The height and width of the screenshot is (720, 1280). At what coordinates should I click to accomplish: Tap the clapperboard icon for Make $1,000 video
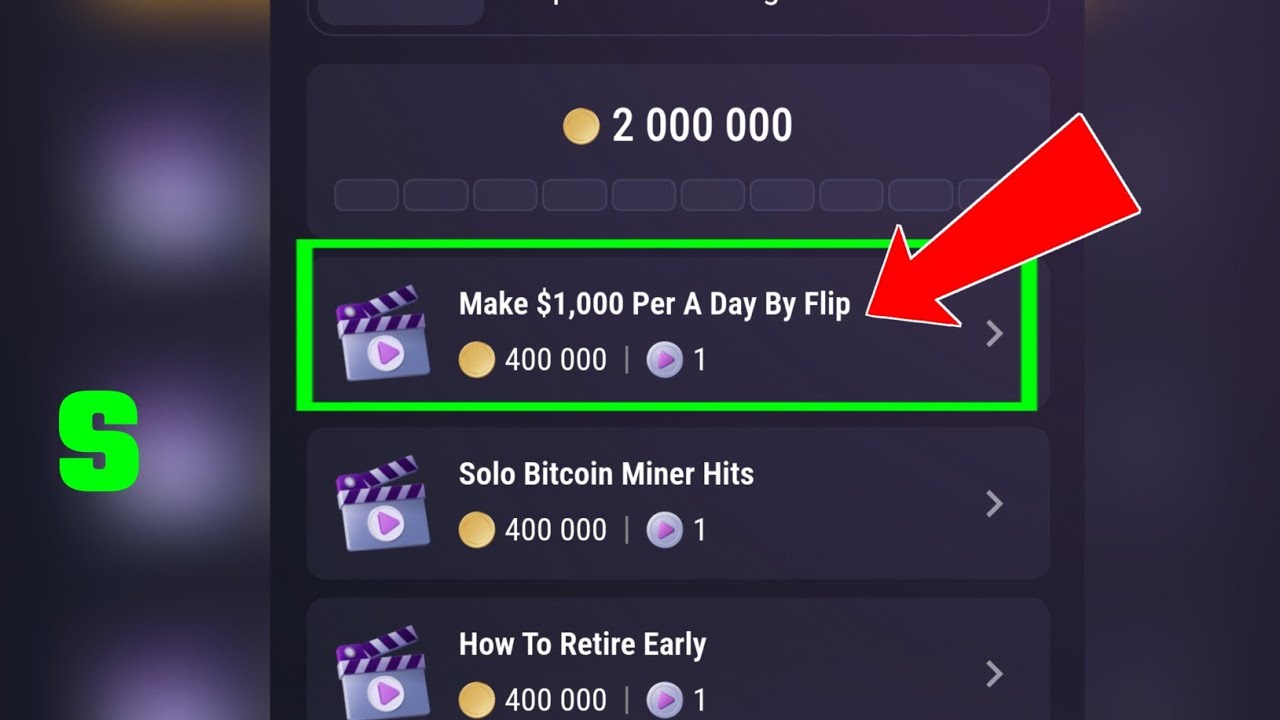383,333
